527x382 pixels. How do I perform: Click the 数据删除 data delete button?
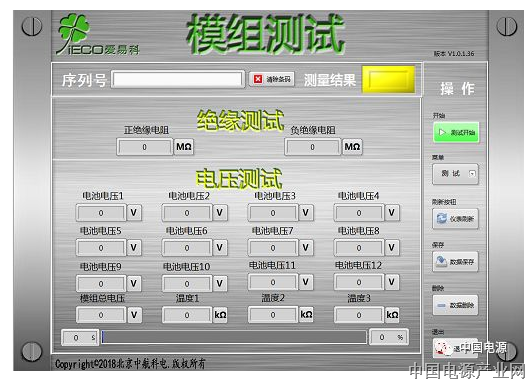(455, 305)
